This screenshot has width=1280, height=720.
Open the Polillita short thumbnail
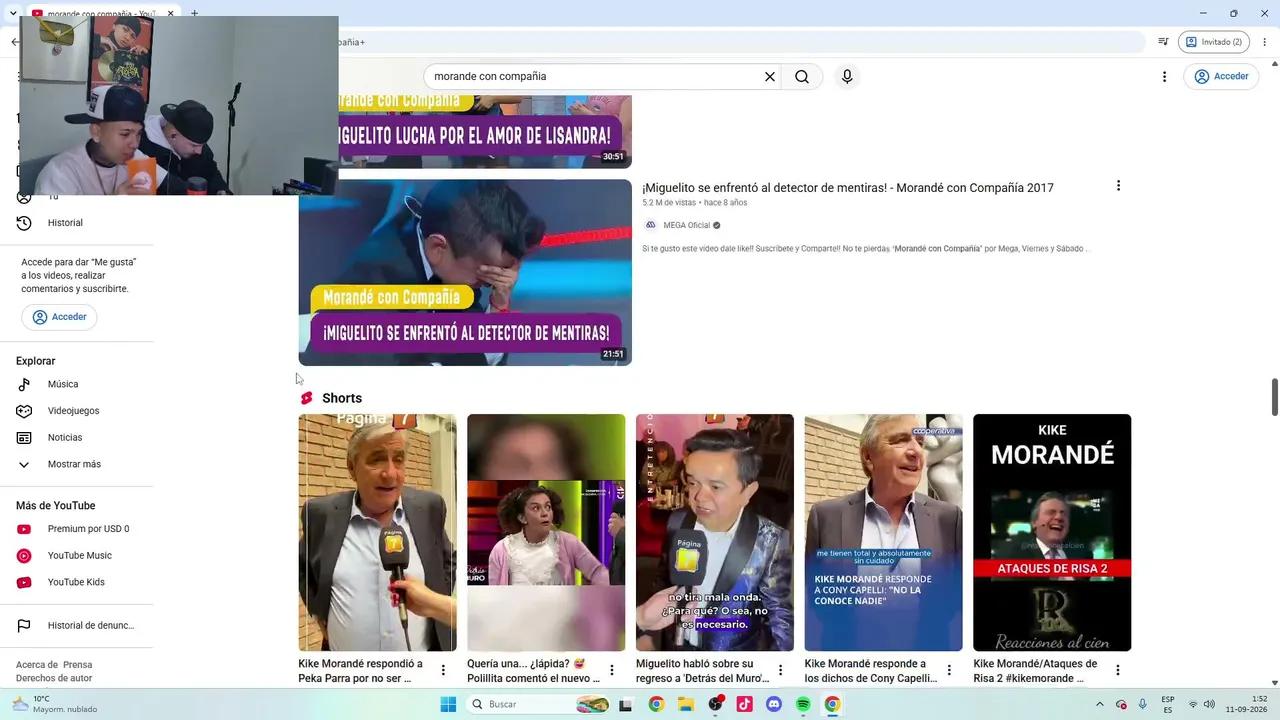tap(546, 533)
